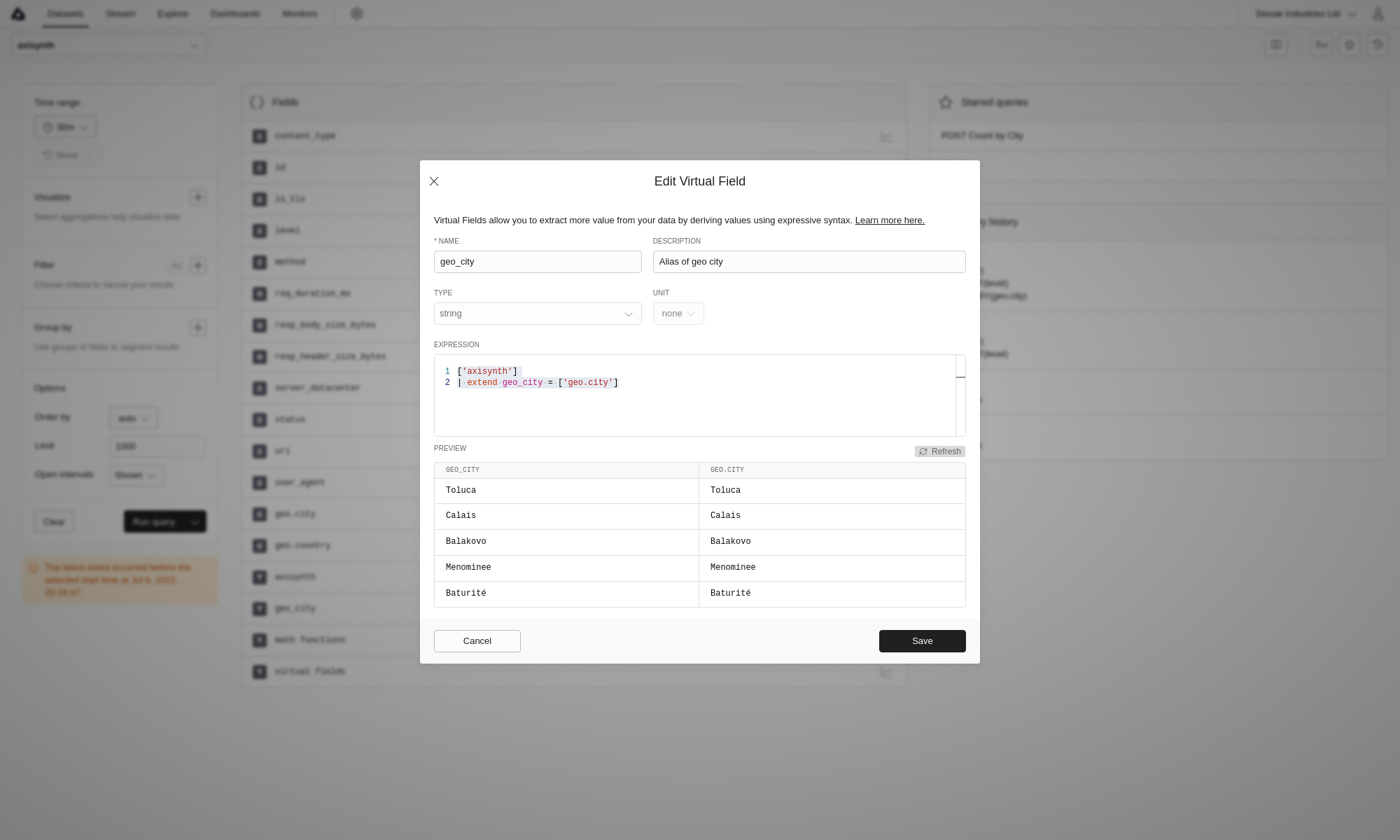Click the Refresh preview button

pyautogui.click(x=939, y=451)
